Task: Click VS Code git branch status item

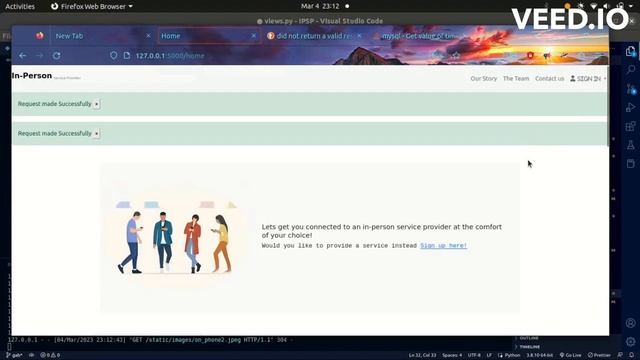Action: coord(14,355)
